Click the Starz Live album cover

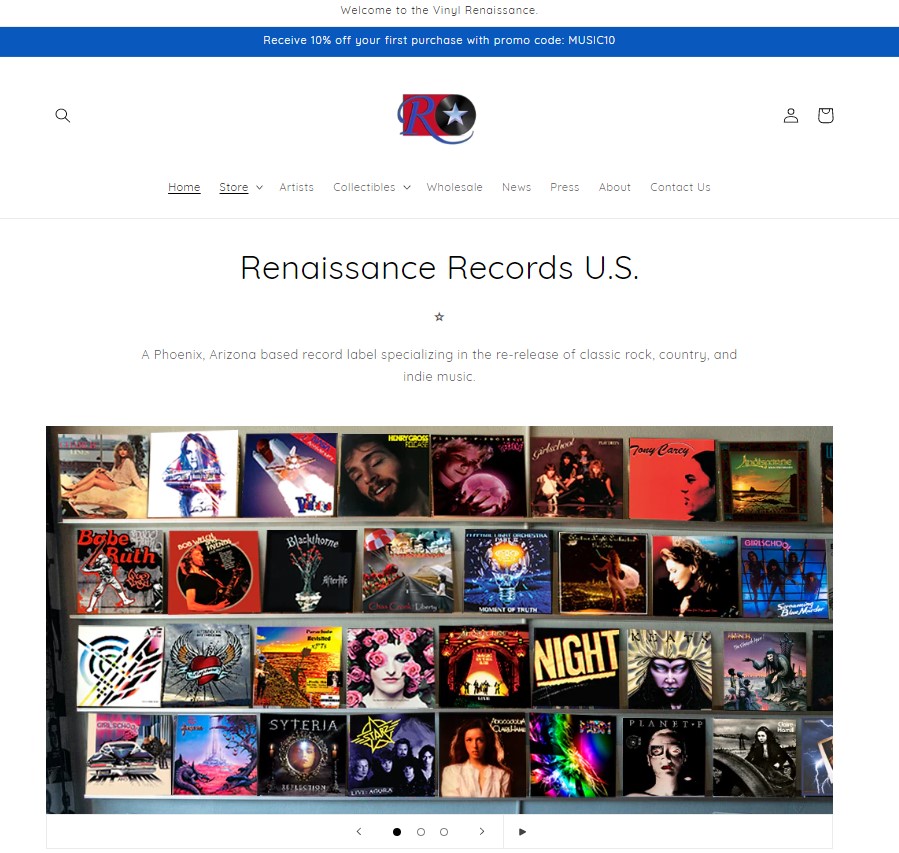tap(393, 756)
